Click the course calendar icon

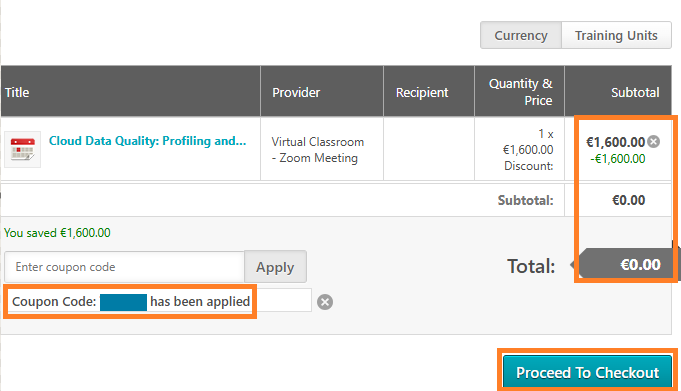coord(23,149)
